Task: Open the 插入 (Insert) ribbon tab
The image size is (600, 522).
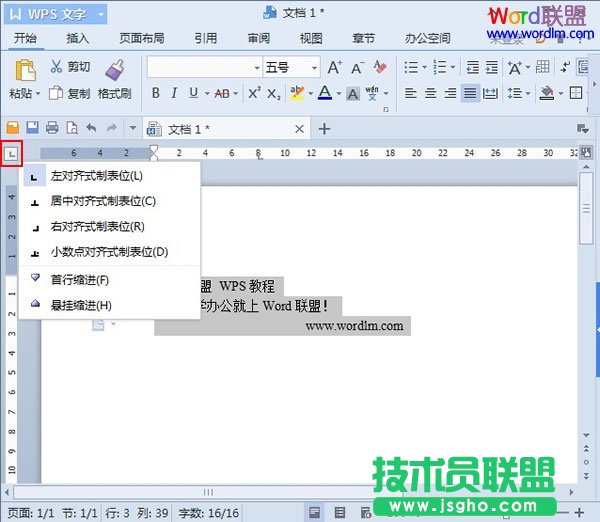Action: click(77, 38)
